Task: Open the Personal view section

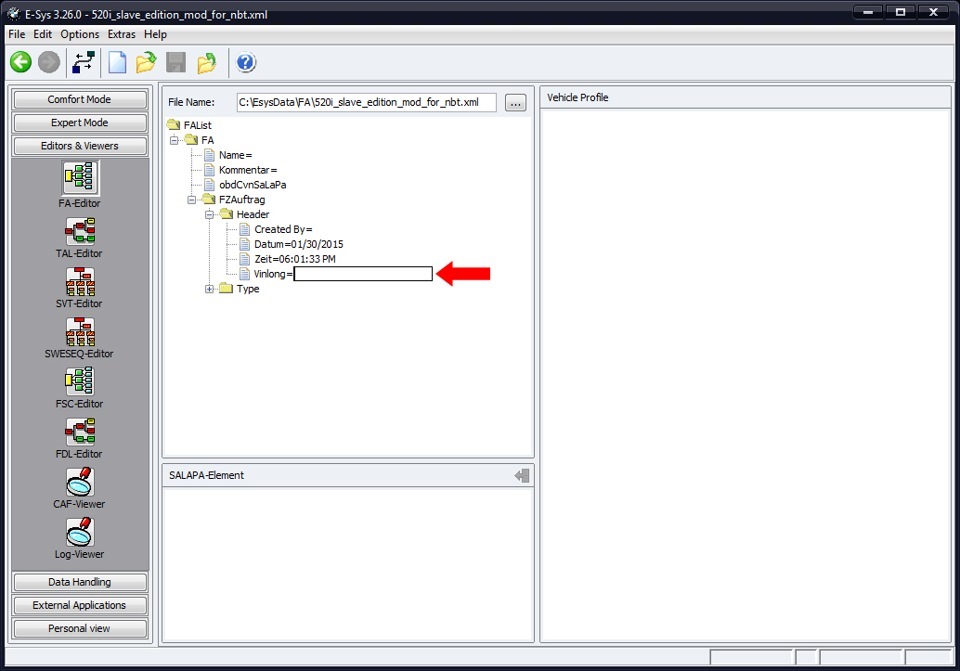Action: pyautogui.click(x=80, y=628)
